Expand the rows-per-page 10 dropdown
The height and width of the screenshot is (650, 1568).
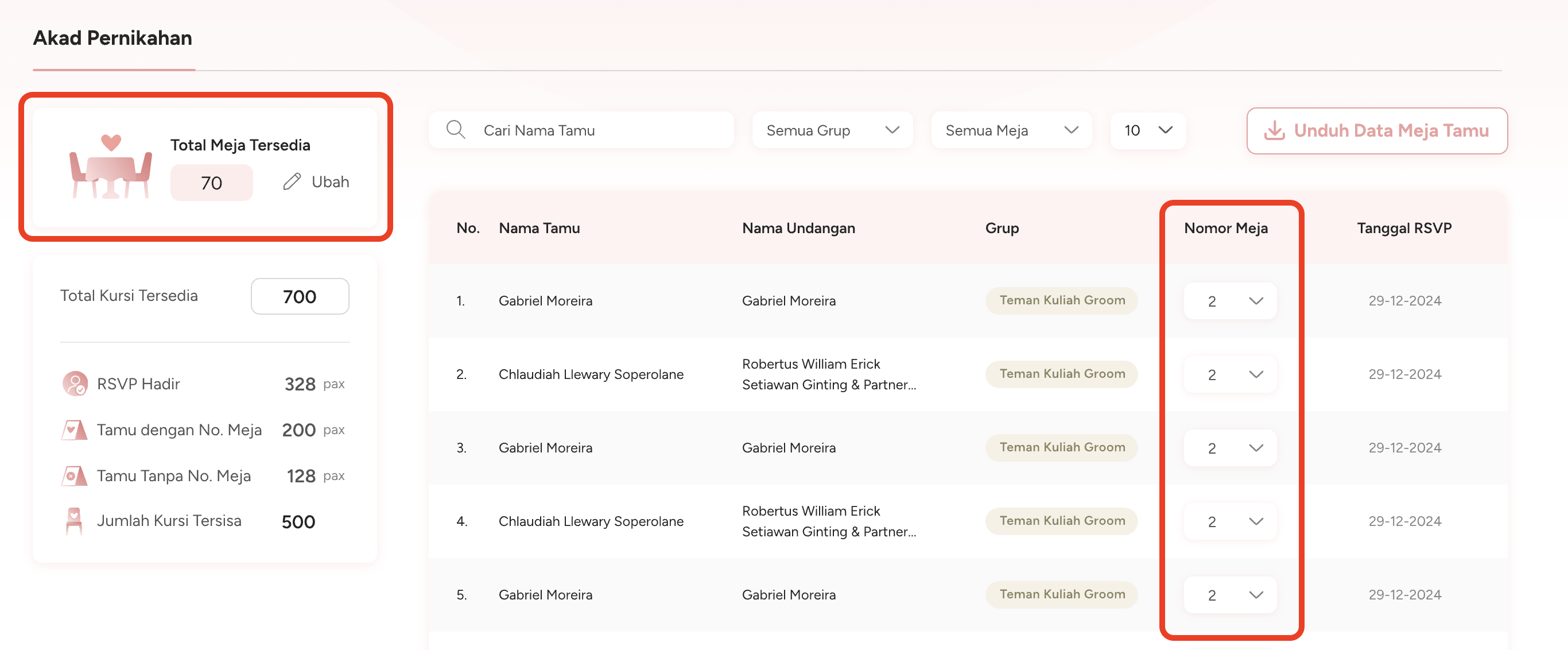[x=1147, y=130]
